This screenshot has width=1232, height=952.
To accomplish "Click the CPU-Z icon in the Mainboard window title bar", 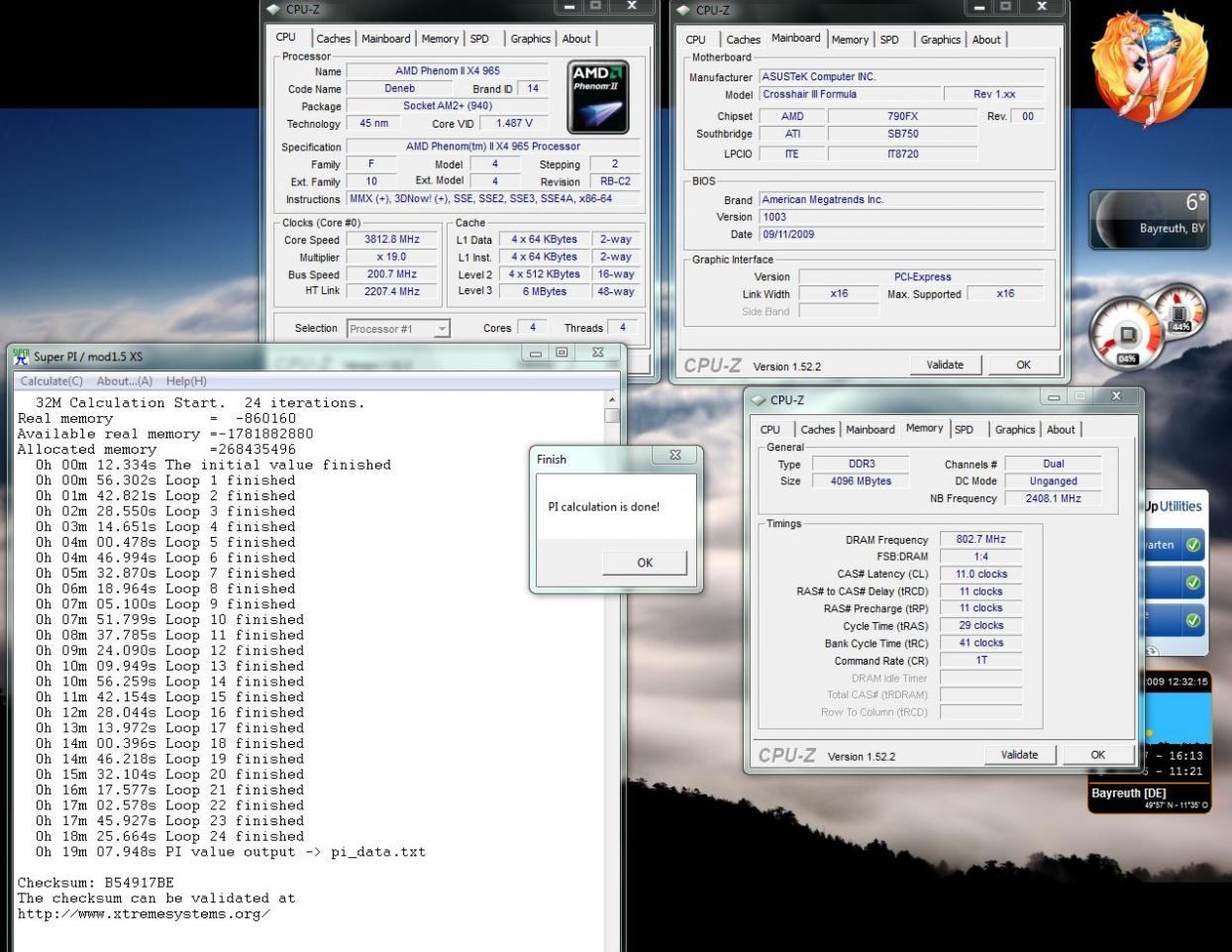I will click(684, 10).
